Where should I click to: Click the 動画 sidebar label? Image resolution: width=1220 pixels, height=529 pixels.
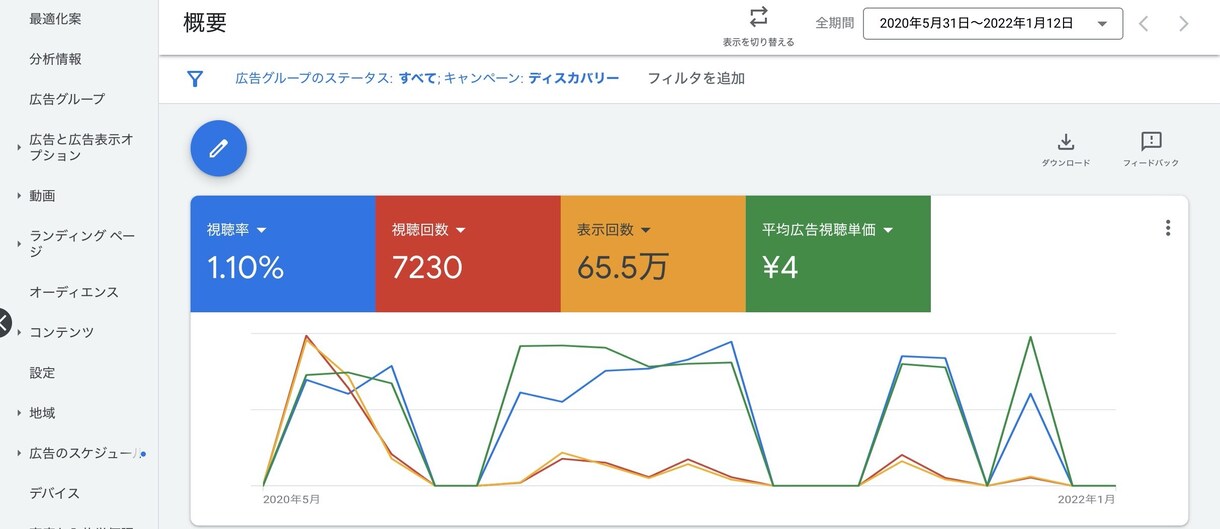coord(42,196)
